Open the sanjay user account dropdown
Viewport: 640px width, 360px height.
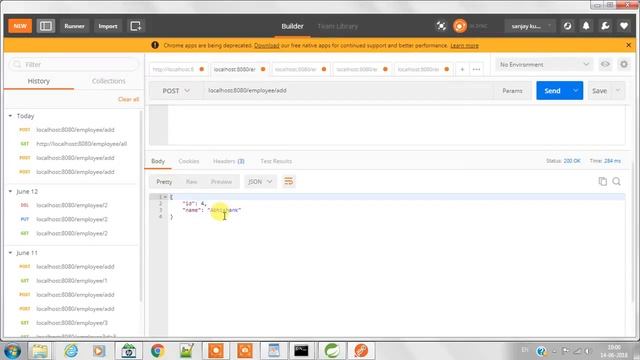(530, 26)
